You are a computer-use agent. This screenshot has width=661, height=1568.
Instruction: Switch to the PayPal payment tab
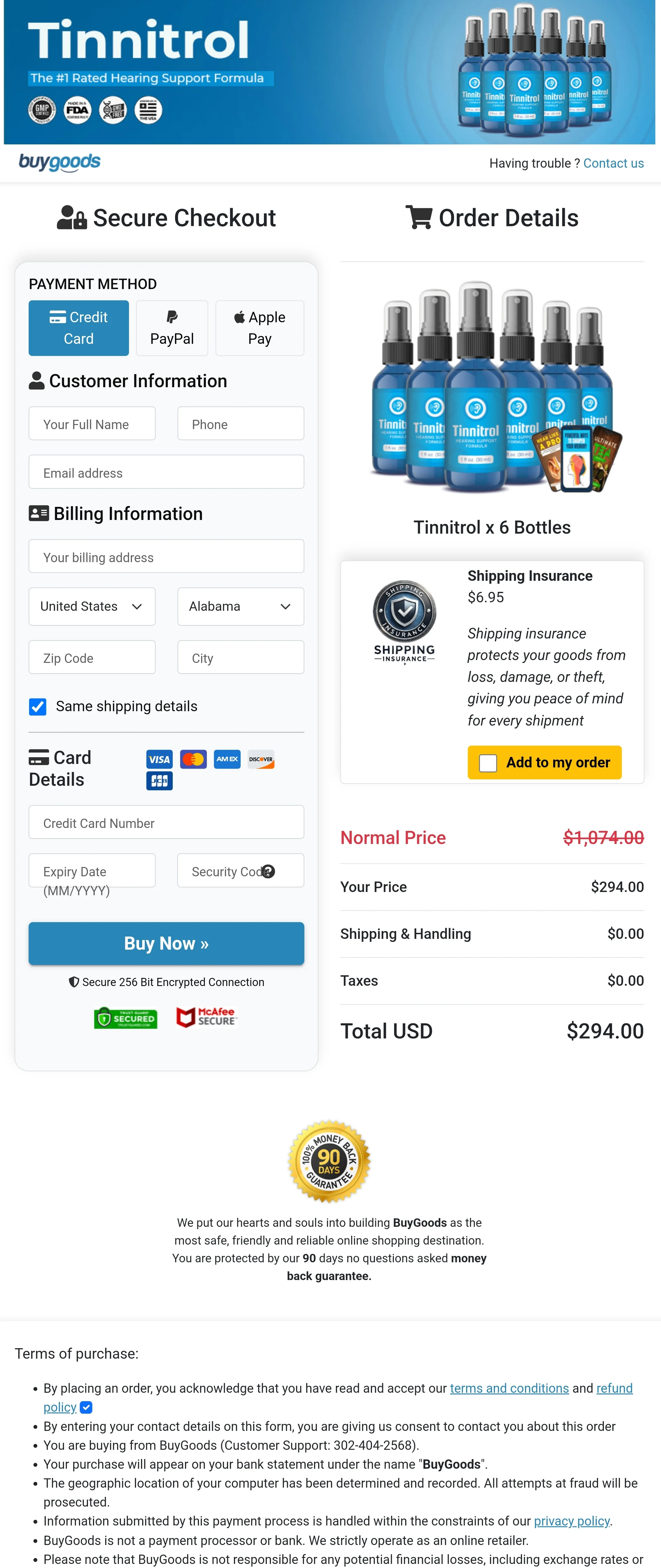172,328
